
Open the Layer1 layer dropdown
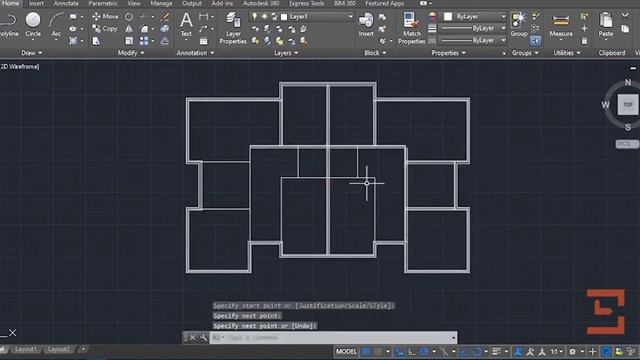[350, 17]
